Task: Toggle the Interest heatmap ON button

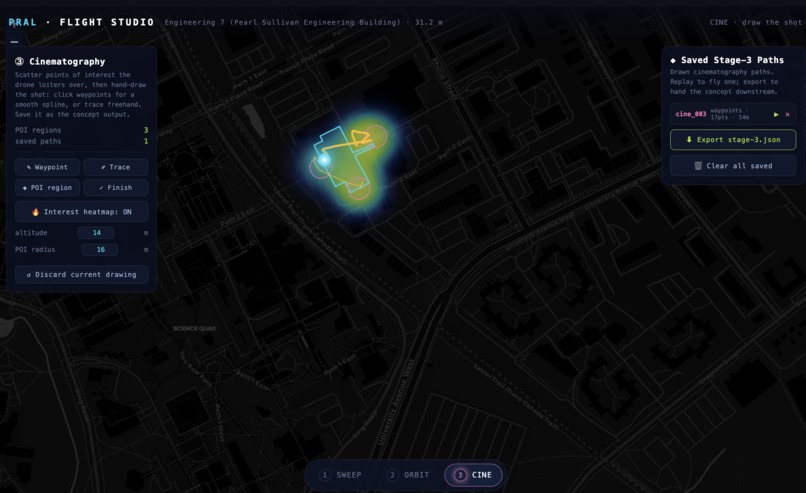Action: pos(82,212)
